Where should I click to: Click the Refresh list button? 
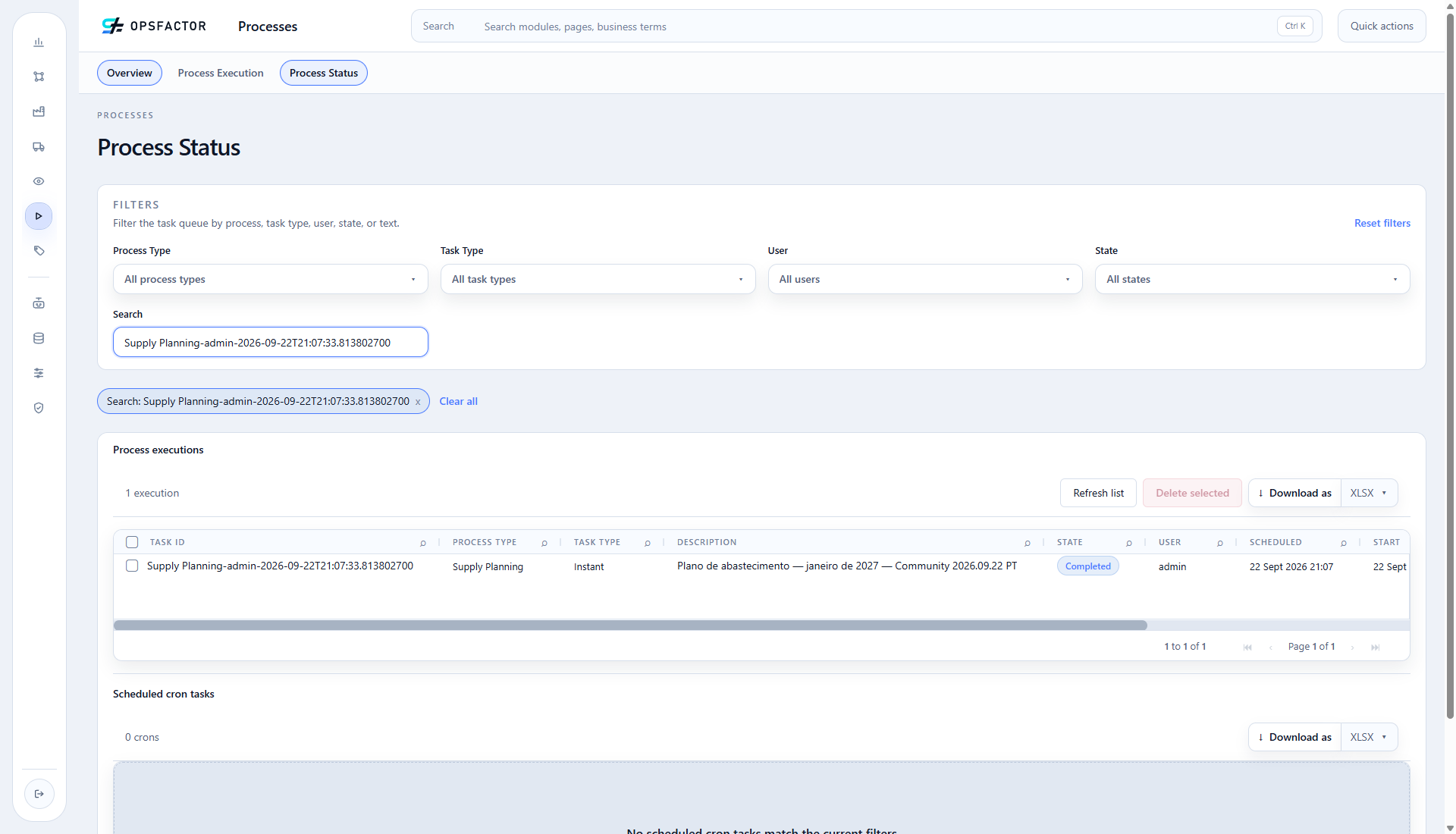1098,493
